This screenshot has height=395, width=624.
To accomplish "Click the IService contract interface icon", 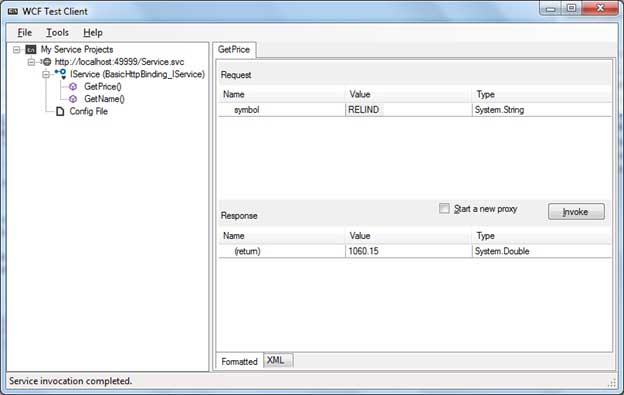I will point(61,74).
